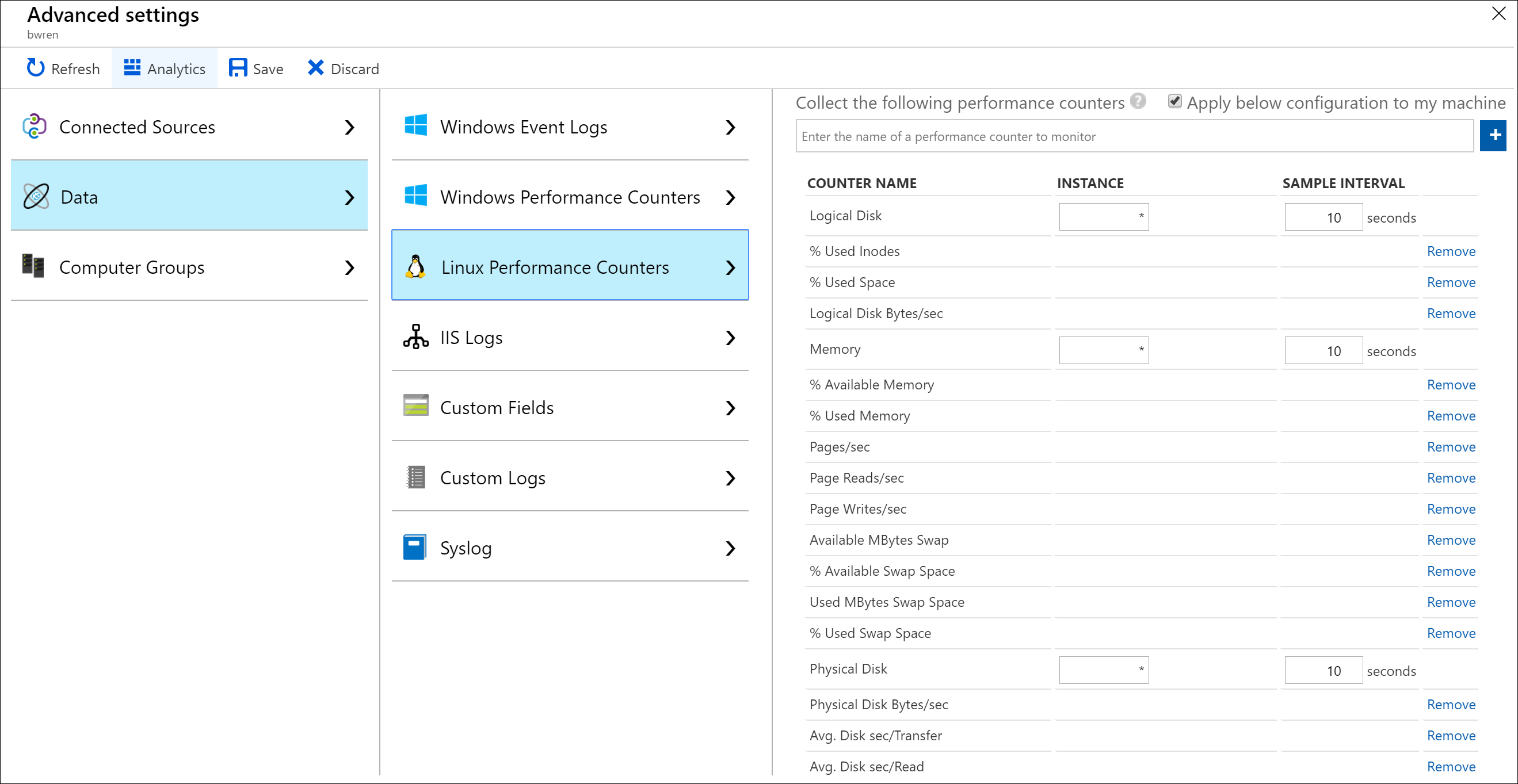Open Analytics from the toolbar
Image resolution: width=1518 pixels, height=784 pixels.
pyautogui.click(x=165, y=68)
